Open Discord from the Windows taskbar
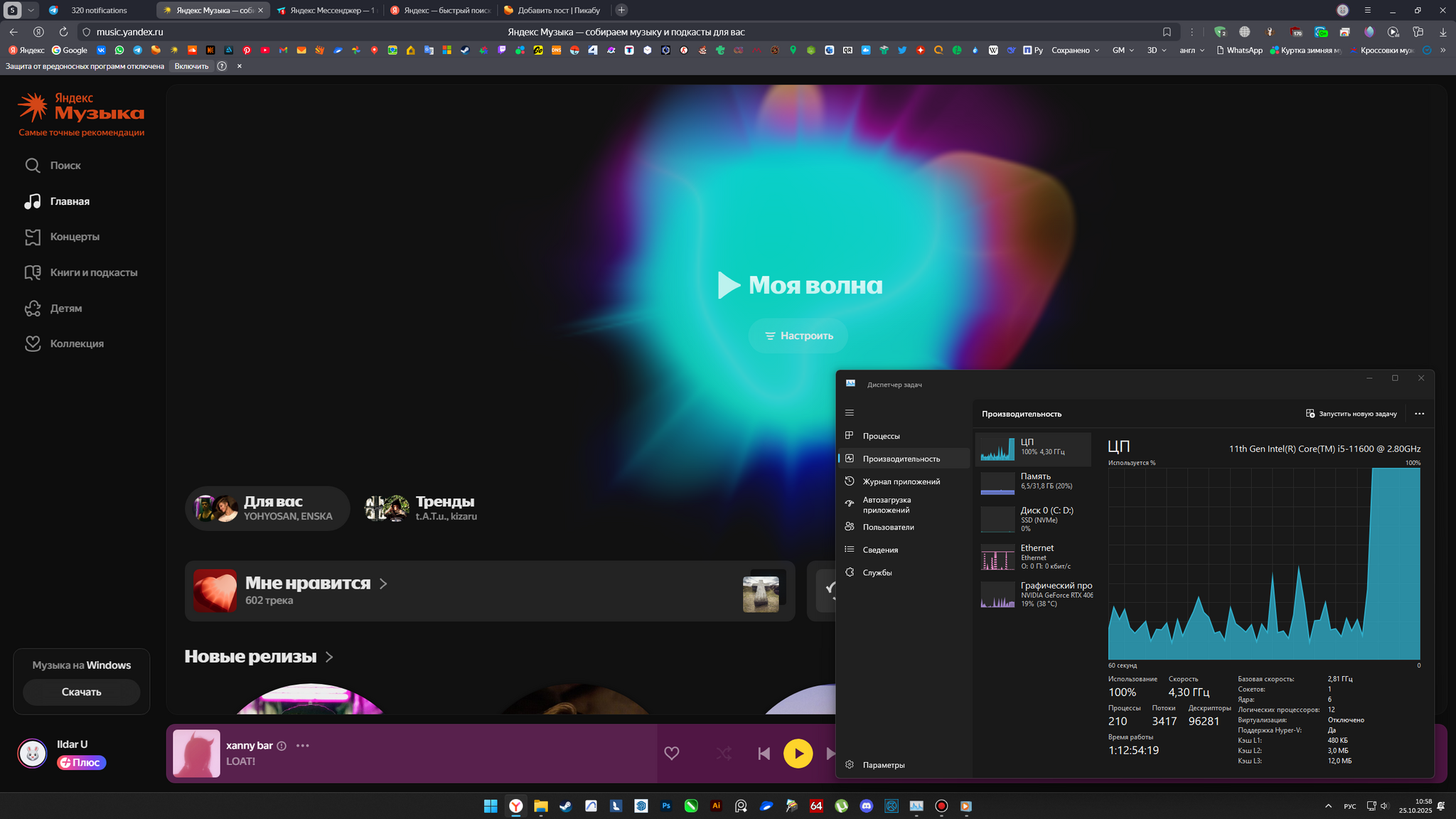Viewport: 1456px width, 819px height. pyautogui.click(x=866, y=806)
